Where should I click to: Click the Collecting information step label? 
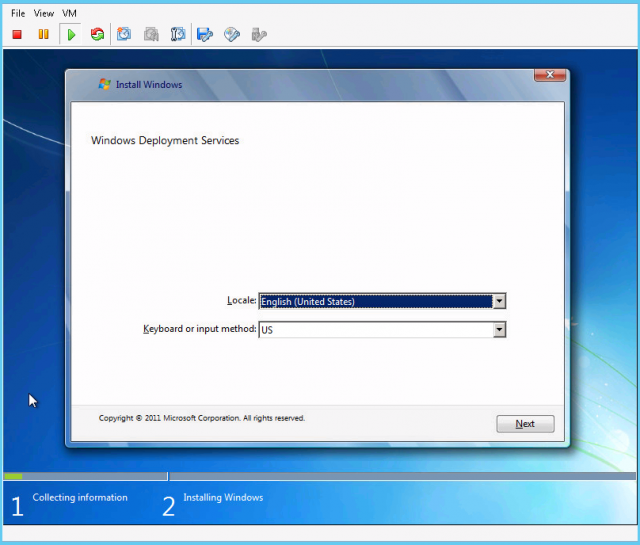[x=80, y=497]
